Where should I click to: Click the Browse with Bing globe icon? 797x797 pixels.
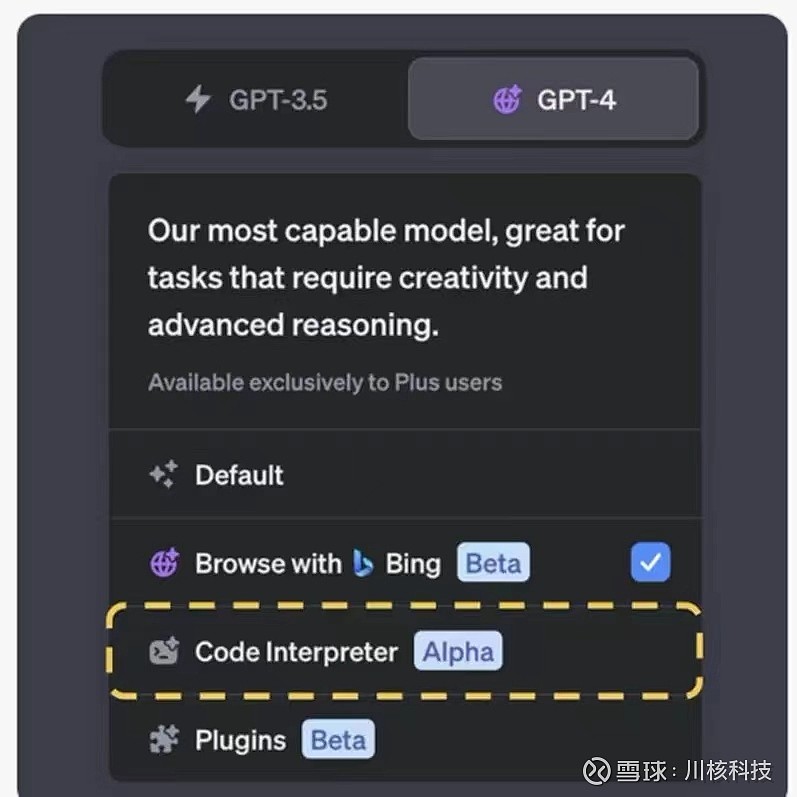(164, 563)
